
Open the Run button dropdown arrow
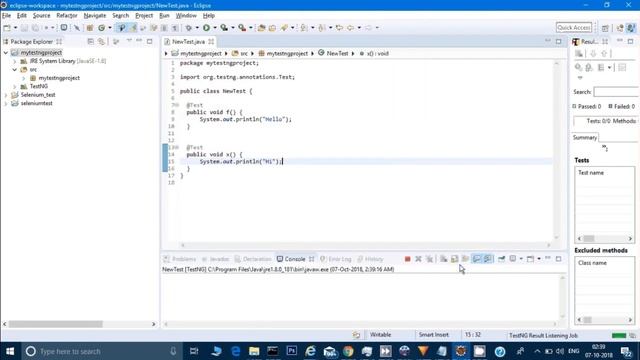pos(215,28)
